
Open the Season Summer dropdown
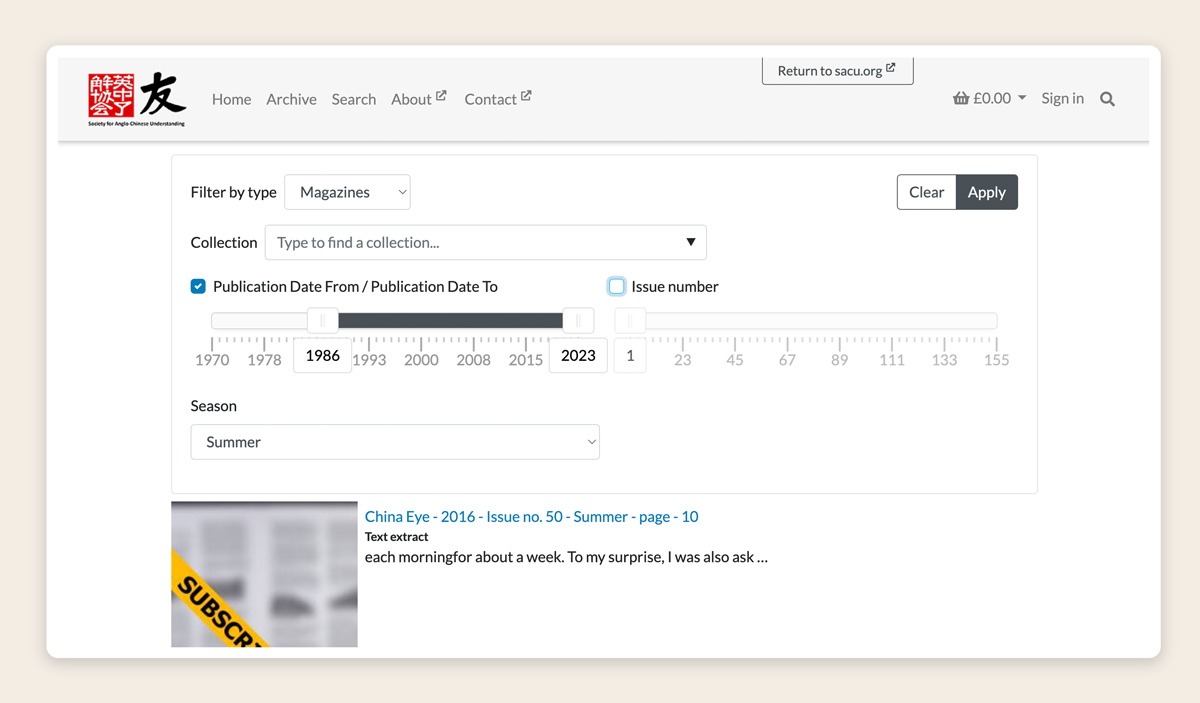pos(395,442)
